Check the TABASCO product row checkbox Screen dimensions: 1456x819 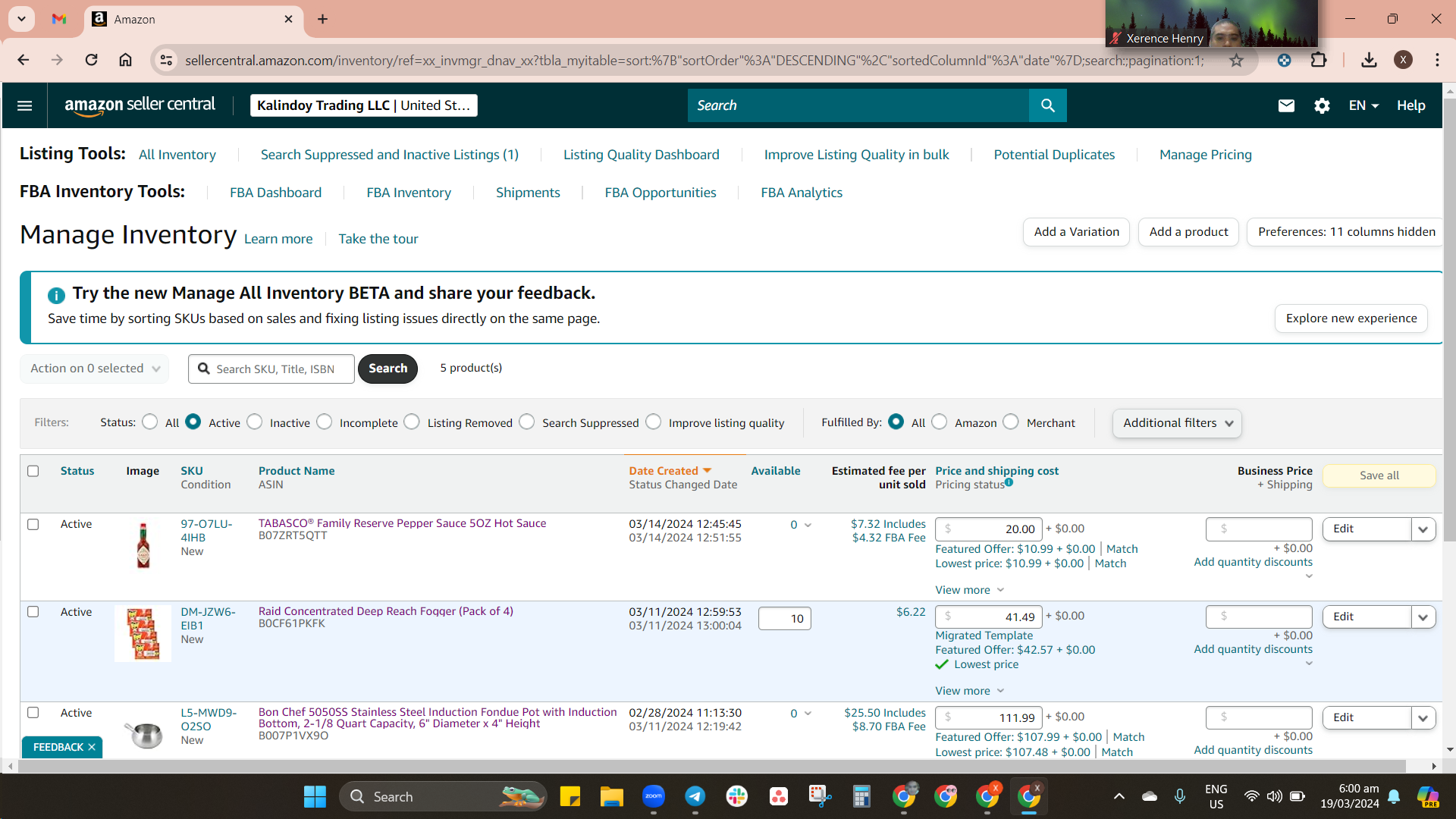(33, 524)
